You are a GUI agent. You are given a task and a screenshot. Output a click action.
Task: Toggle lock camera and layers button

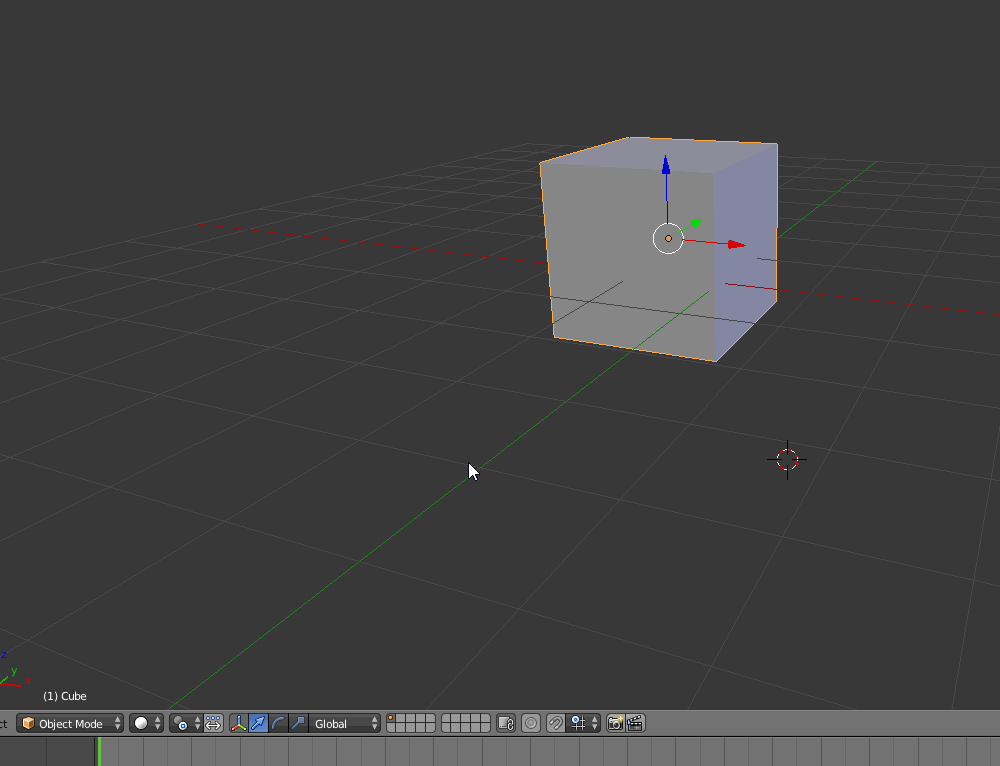click(505, 723)
